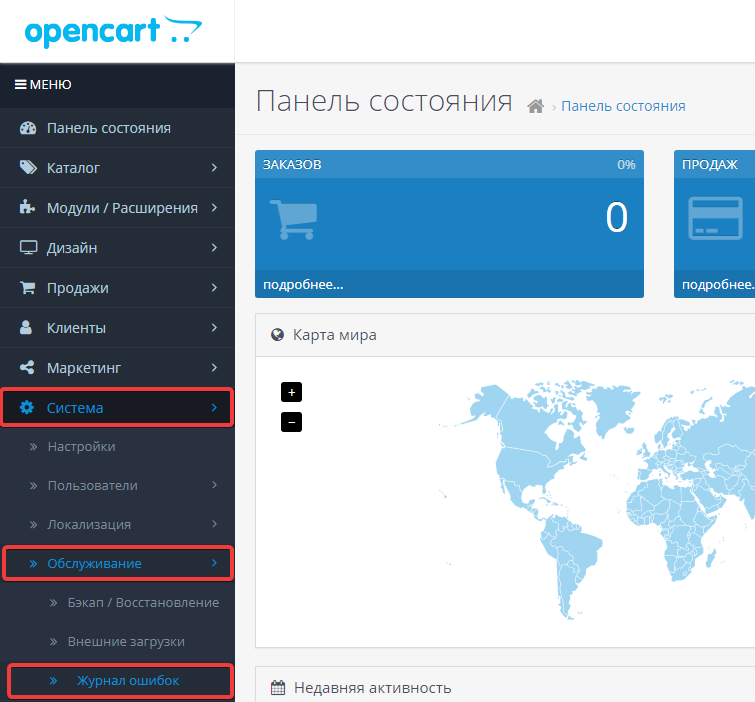Zoom in on the world map
The image size is (755, 702).
pos(292,391)
